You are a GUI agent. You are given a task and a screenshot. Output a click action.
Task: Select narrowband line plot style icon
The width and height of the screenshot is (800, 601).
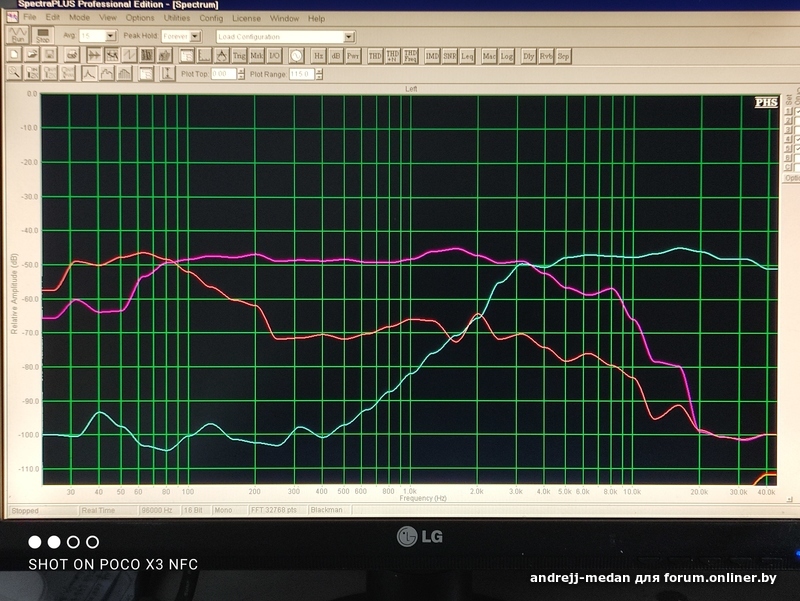tap(89, 74)
